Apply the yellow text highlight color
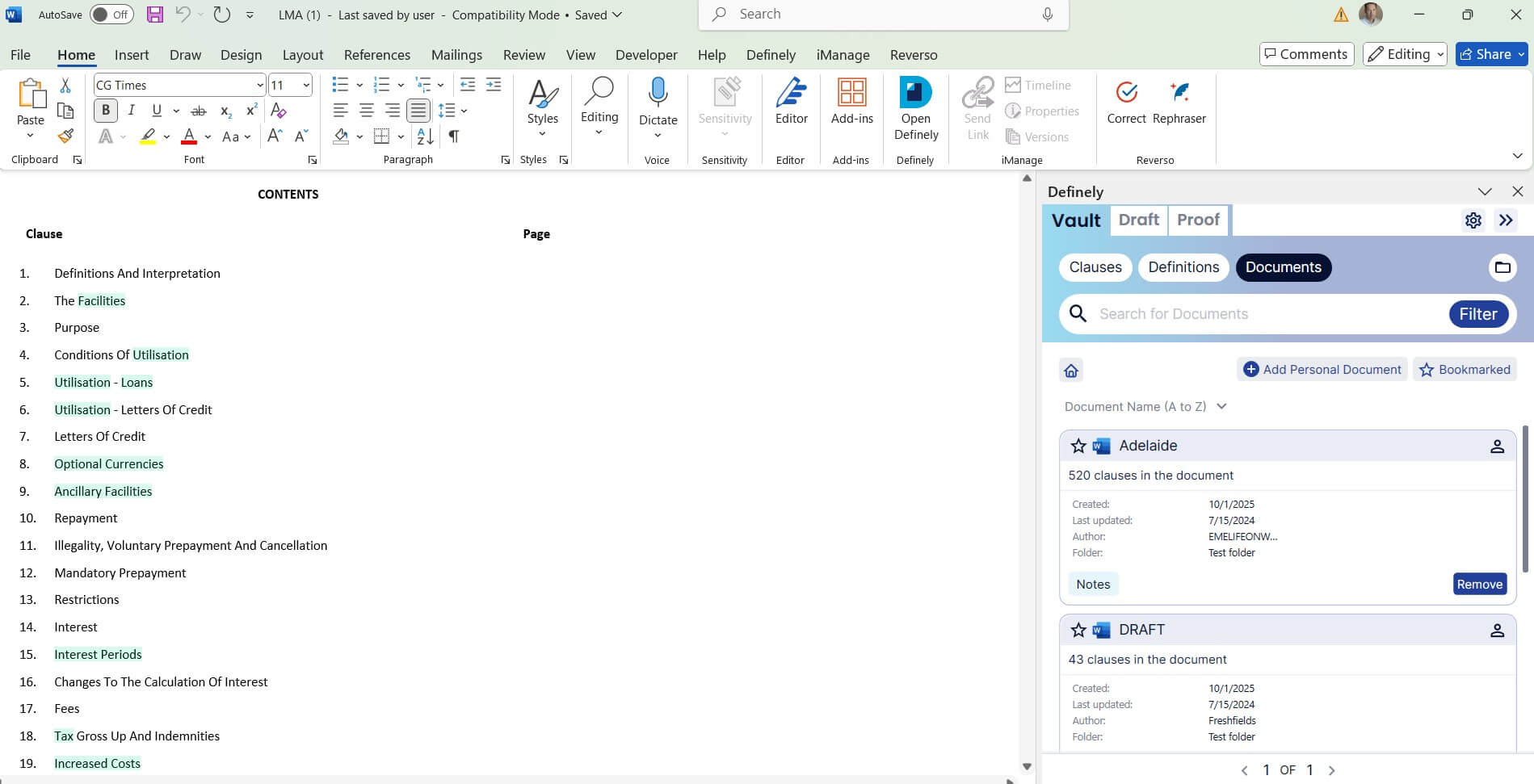Screen dimensions: 1534x784 pyautogui.click(x=148, y=136)
